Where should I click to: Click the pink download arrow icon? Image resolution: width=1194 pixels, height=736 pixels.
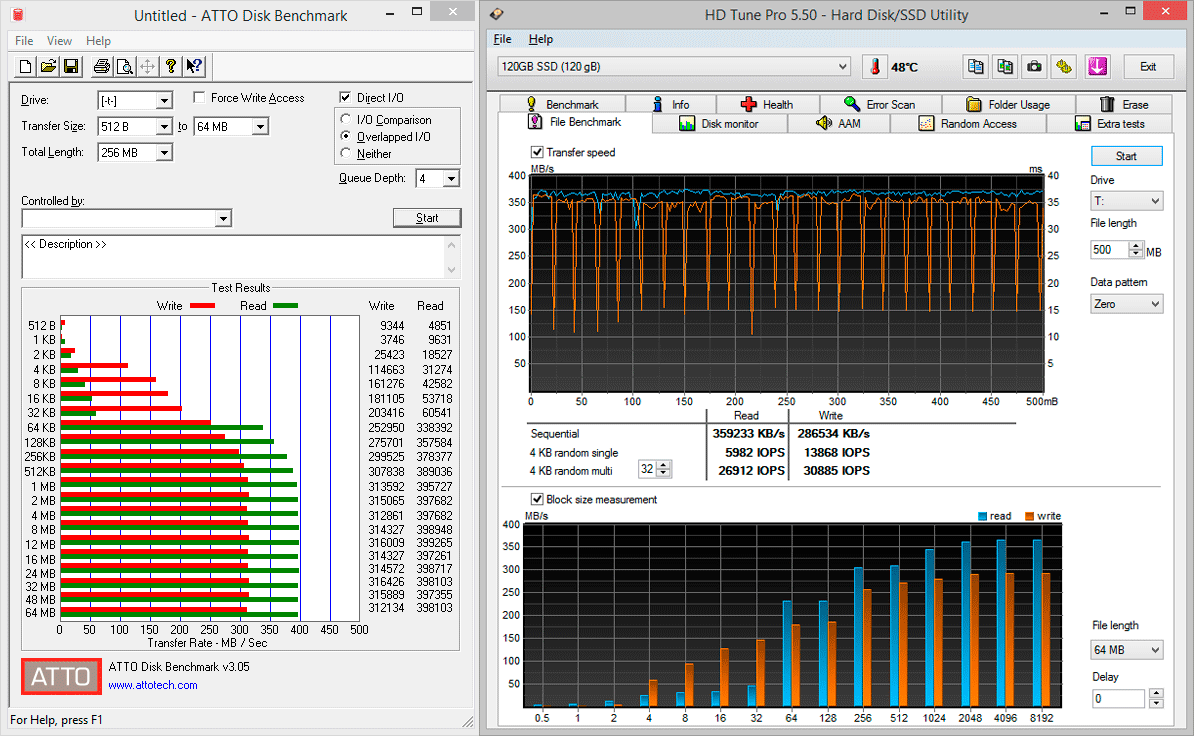[1097, 67]
